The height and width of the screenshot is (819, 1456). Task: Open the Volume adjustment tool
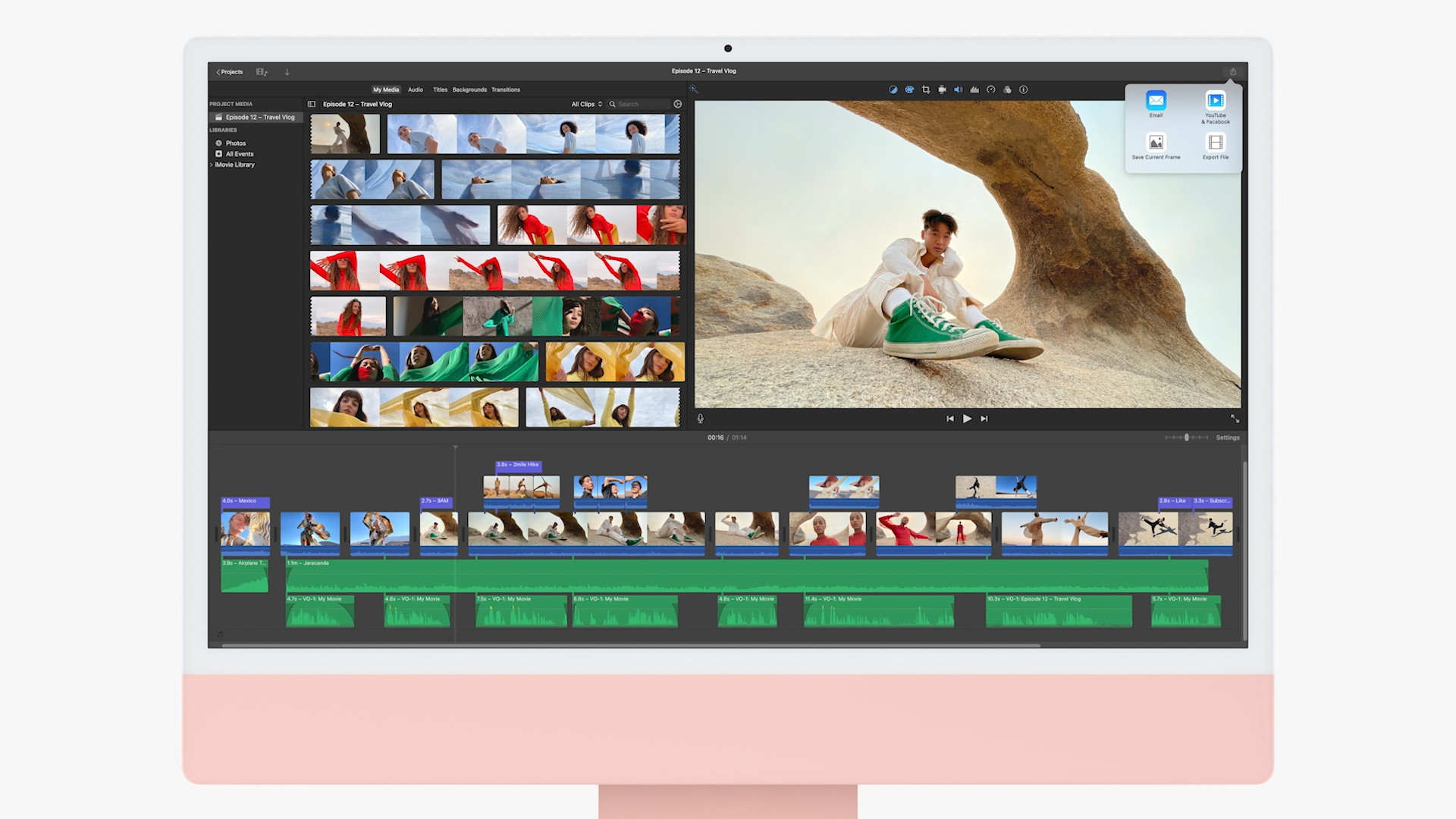click(958, 89)
